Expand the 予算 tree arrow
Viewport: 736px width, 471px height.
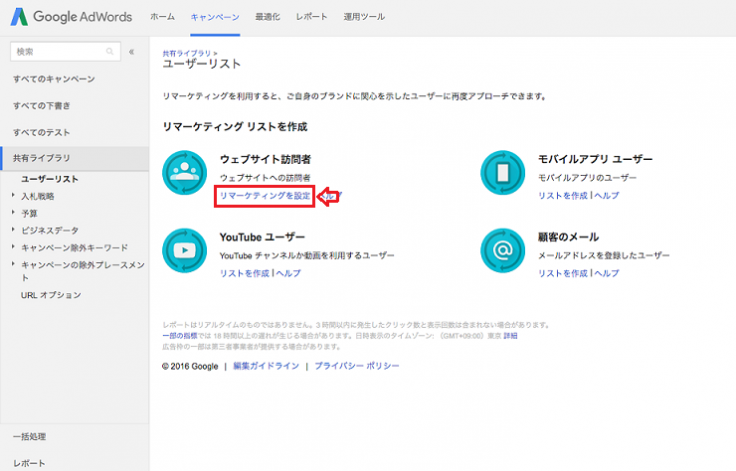point(14,212)
